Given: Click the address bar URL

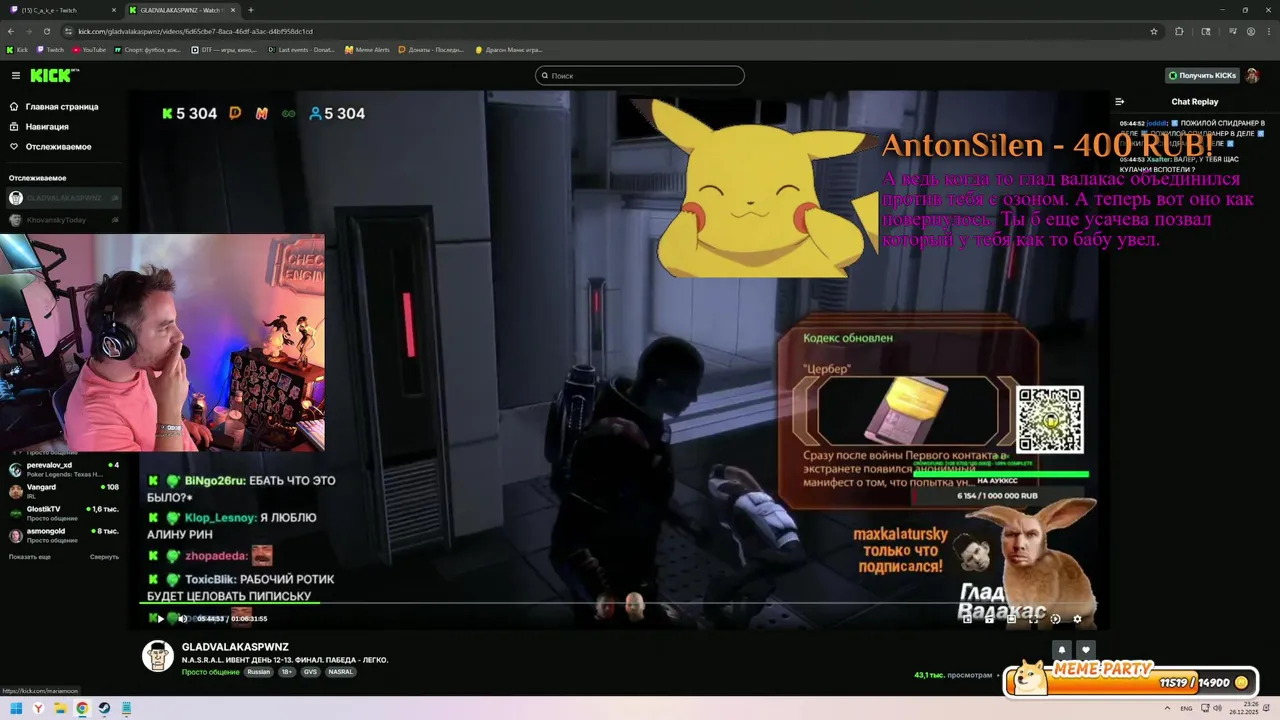Looking at the screenshot, I should coord(195,31).
